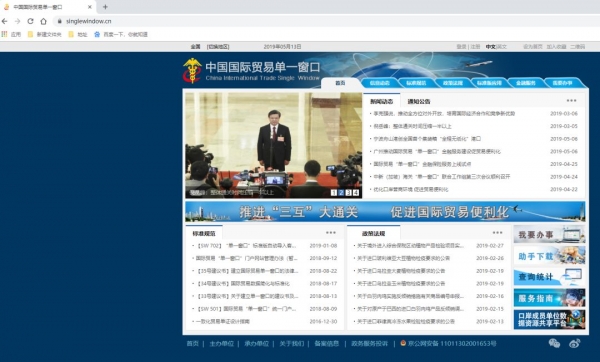
Task: Open the news item dated 2019-04-22
Action: coord(411,189)
